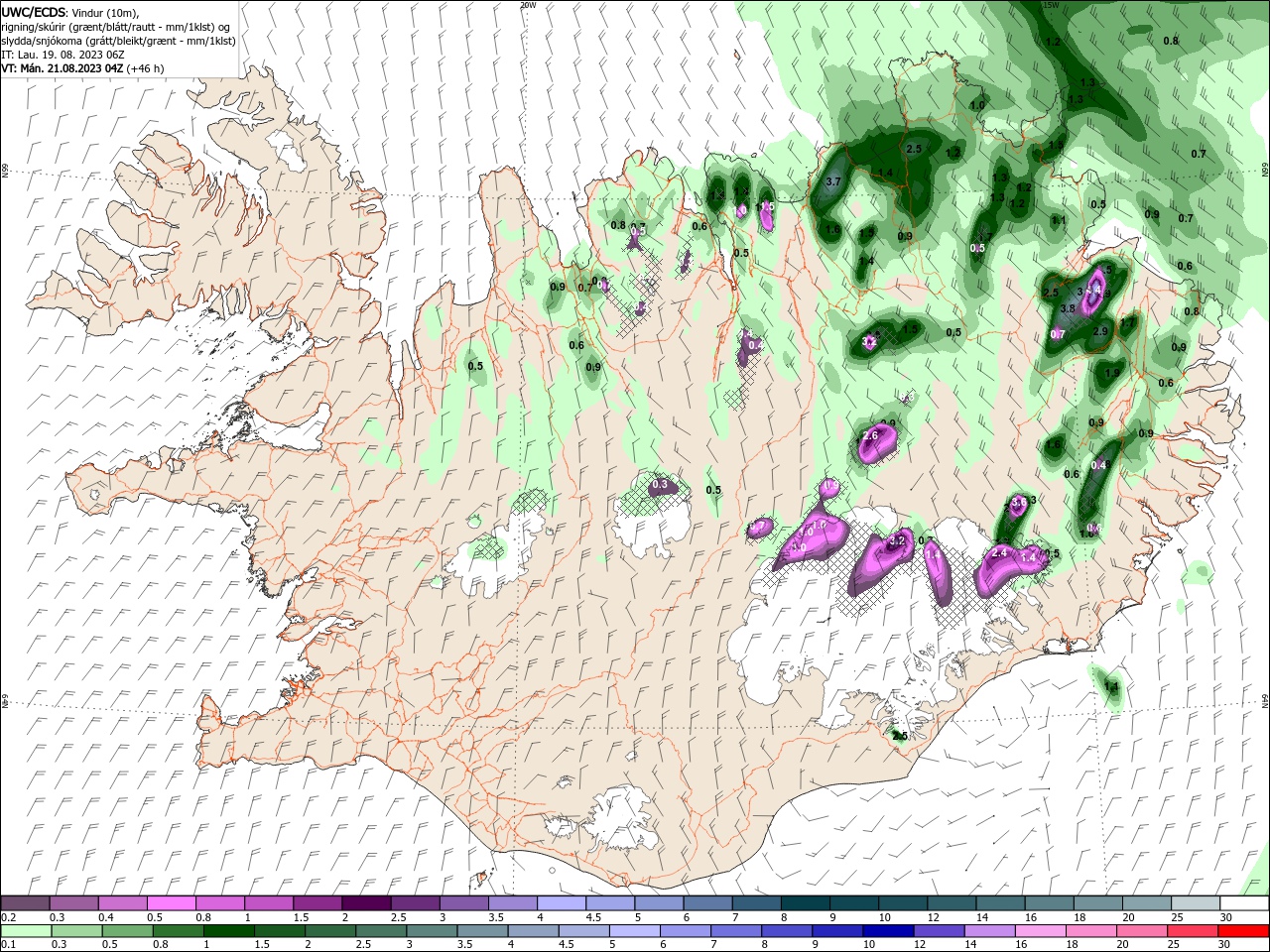Click the '3.7' precipitation value on the map
Image resolution: width=1270 pixels, height=952 pixels.
pos(833,182)
